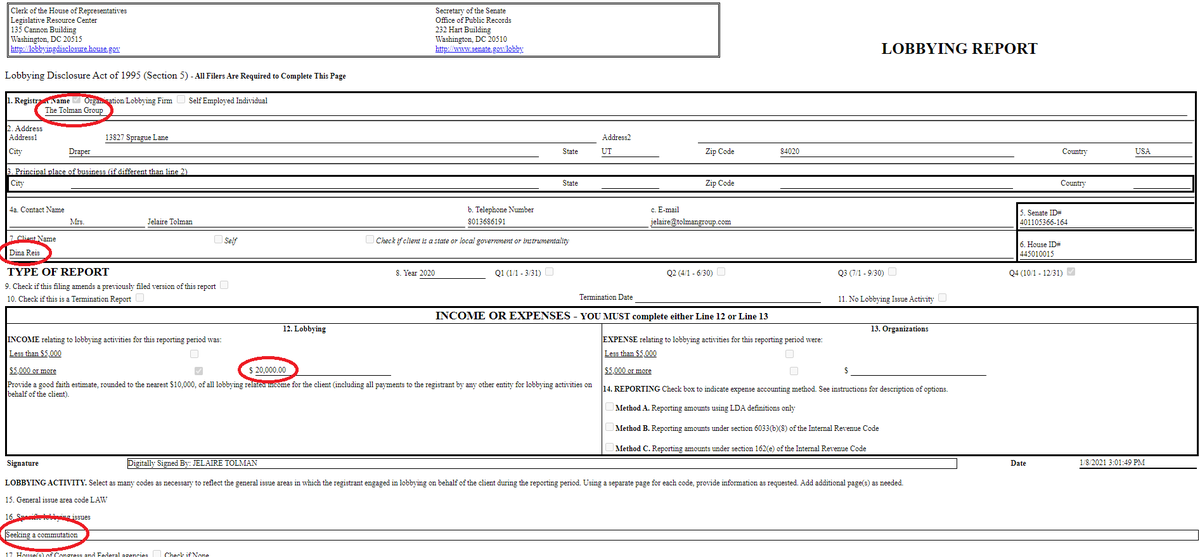This screenshot has width=1200, height=557.
Task: Select the Q1 (1/1 - 3/31) checkbox
Action: 549,272
